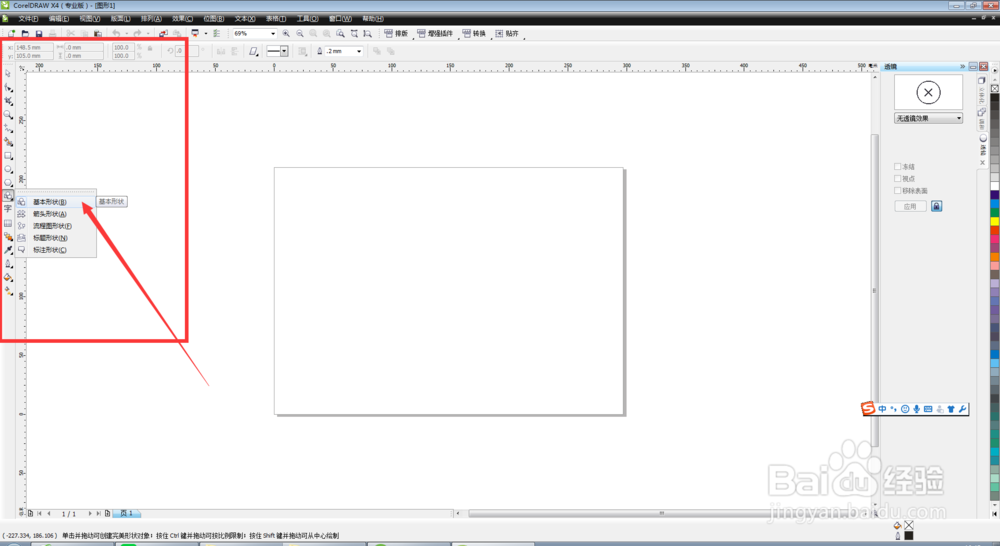The width and height of the screenshot is (1000, 546).
Task: Click the Save disk icon
Action: point(39,33)
